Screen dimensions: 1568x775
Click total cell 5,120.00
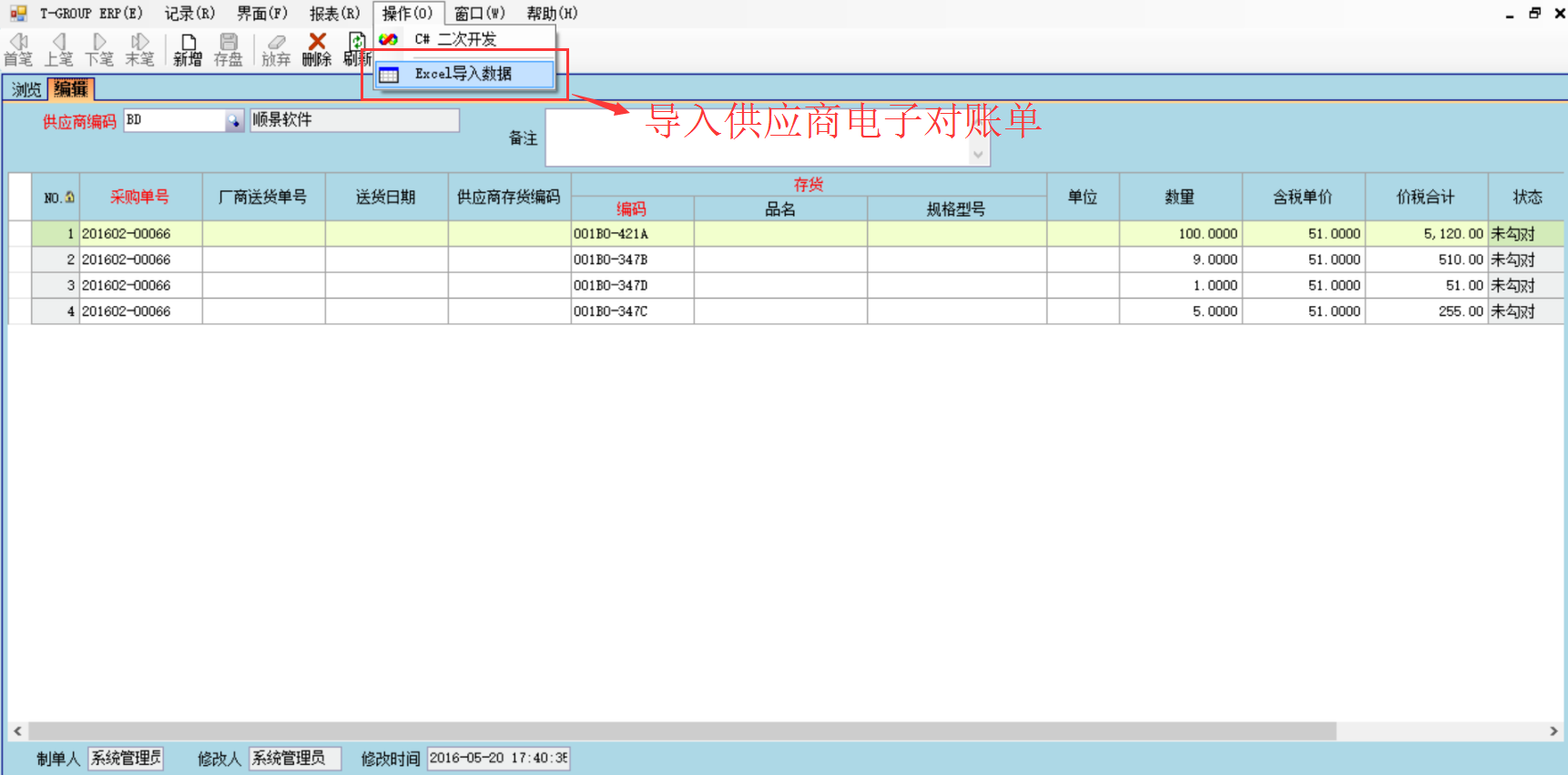(x=1426, y=234)
